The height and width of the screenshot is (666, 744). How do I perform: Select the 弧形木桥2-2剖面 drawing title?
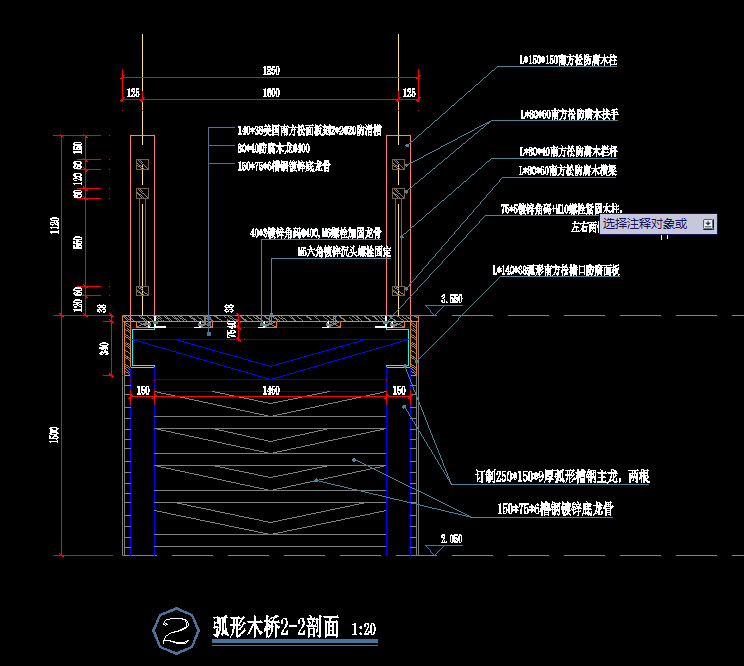276,627
